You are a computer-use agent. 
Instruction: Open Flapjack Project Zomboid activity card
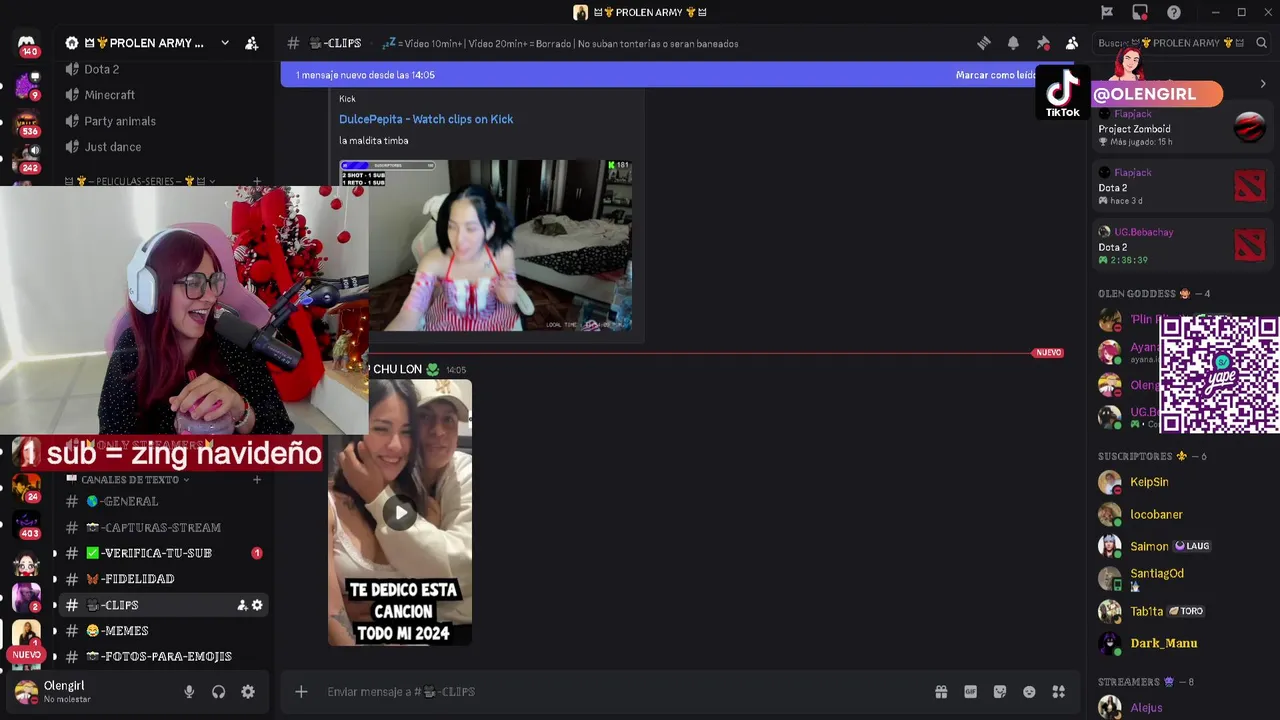1181,127
